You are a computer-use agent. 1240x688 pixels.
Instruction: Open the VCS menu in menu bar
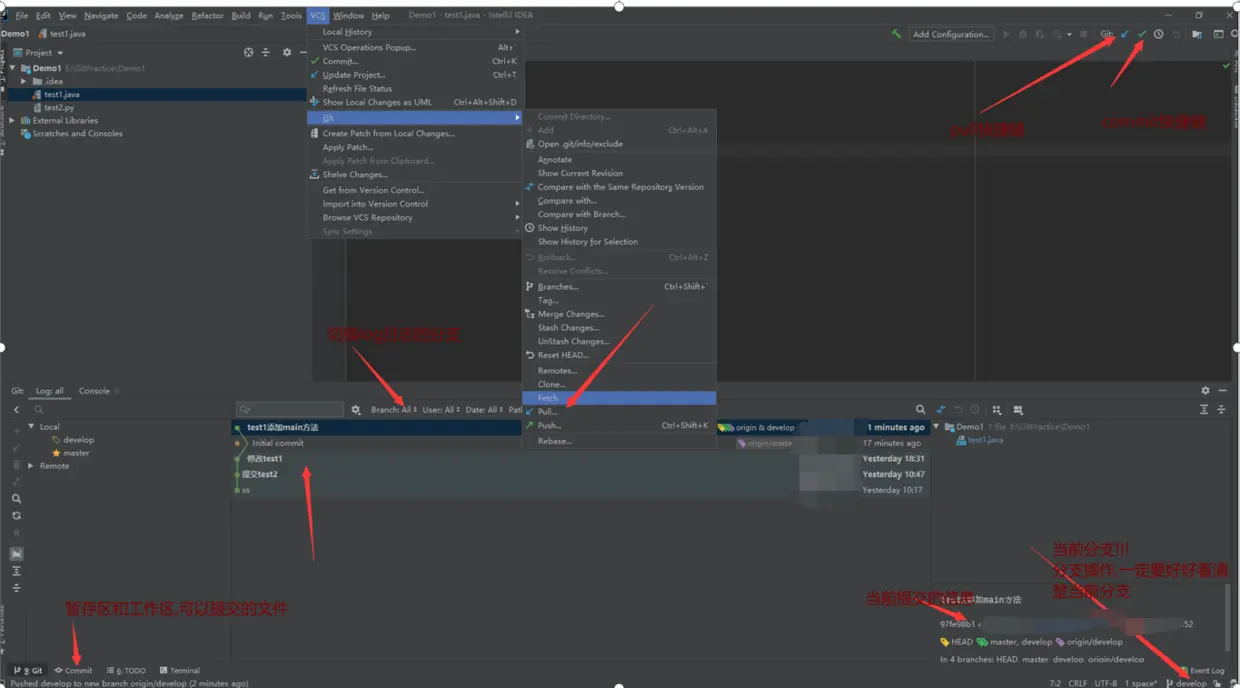tap(317, 16)
